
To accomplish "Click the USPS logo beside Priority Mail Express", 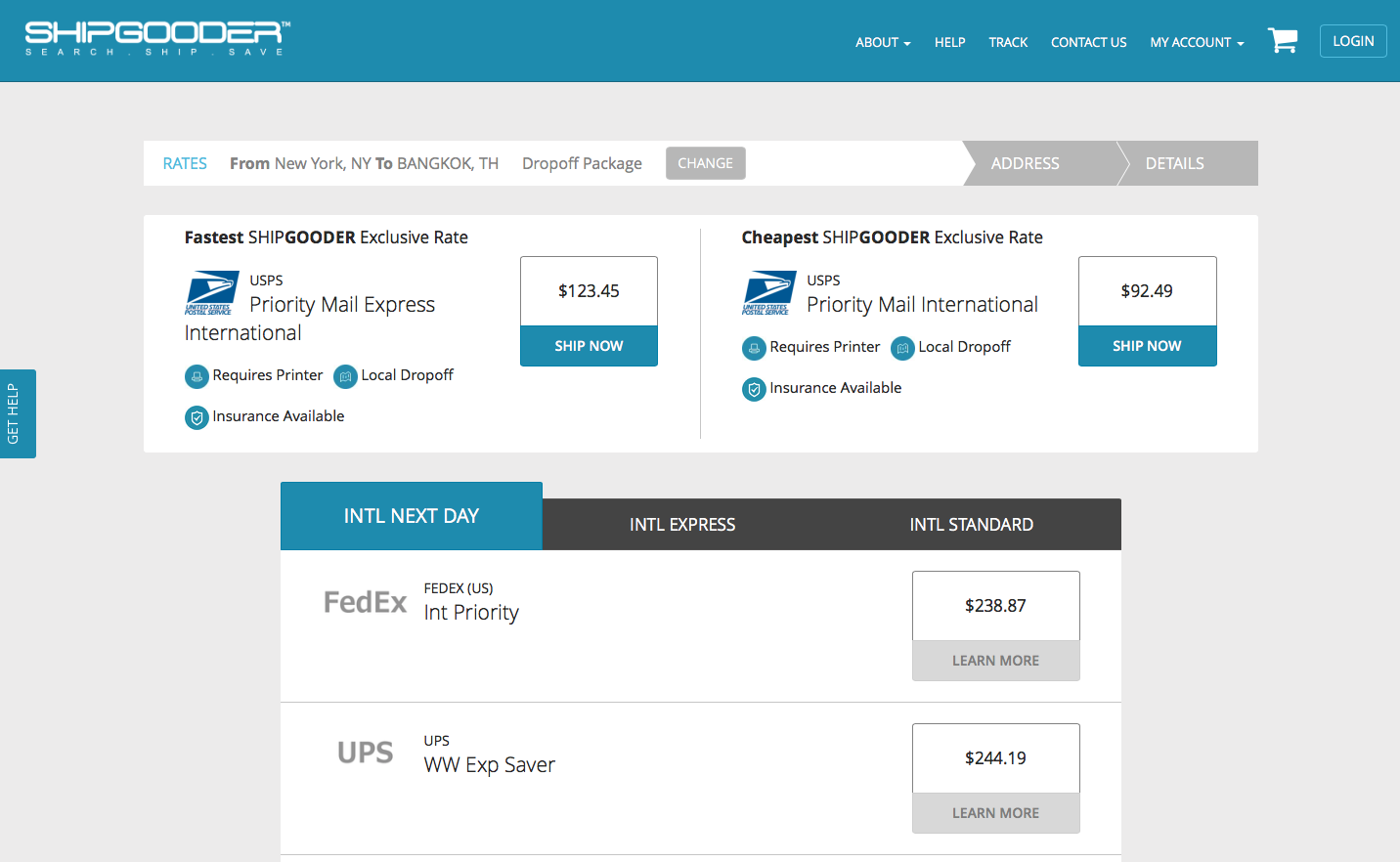I will click(x=213, y=289).
